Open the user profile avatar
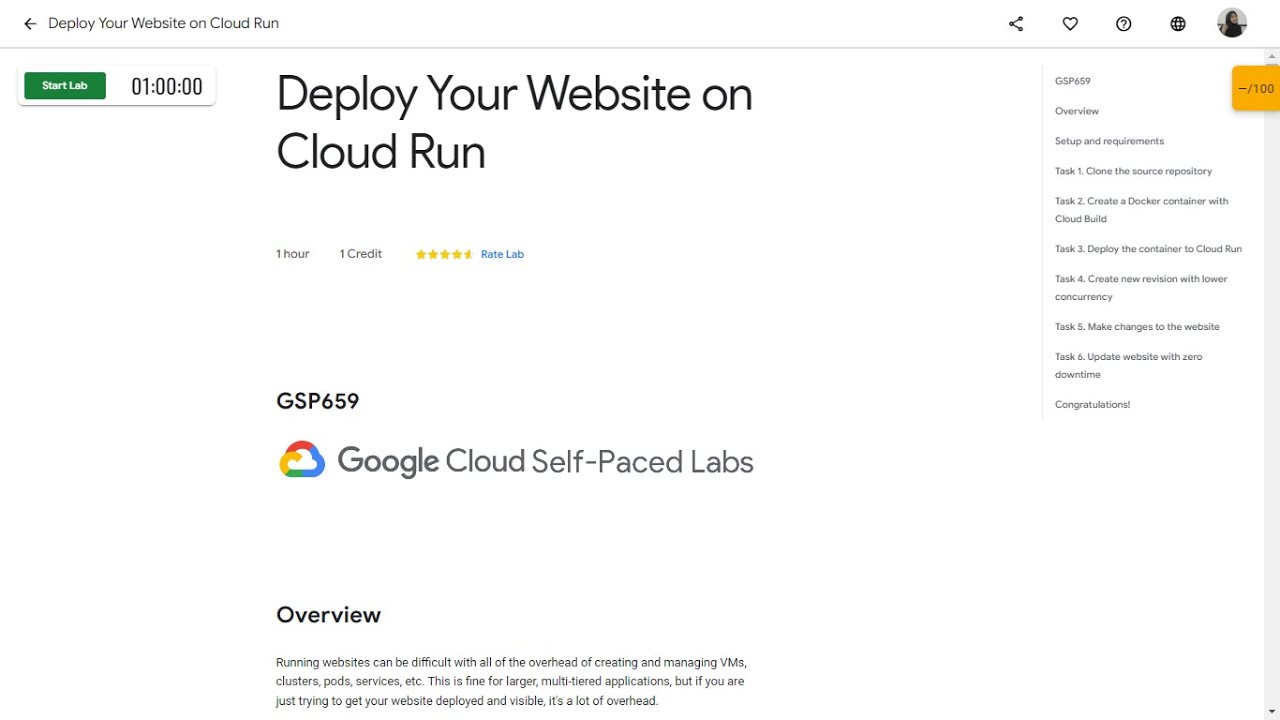The image size is (1280, 720). click(1232, 23)
